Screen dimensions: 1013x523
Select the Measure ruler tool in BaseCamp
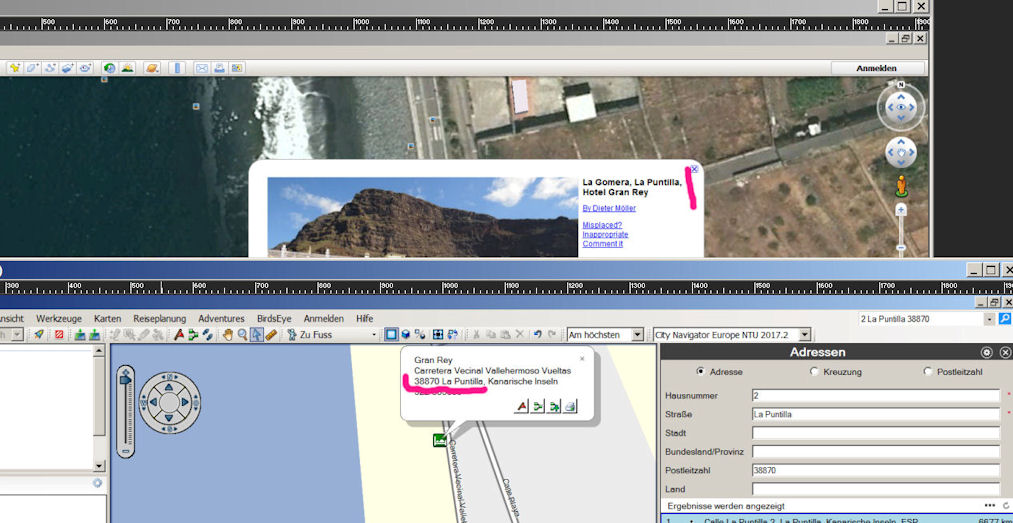[271, 334]
